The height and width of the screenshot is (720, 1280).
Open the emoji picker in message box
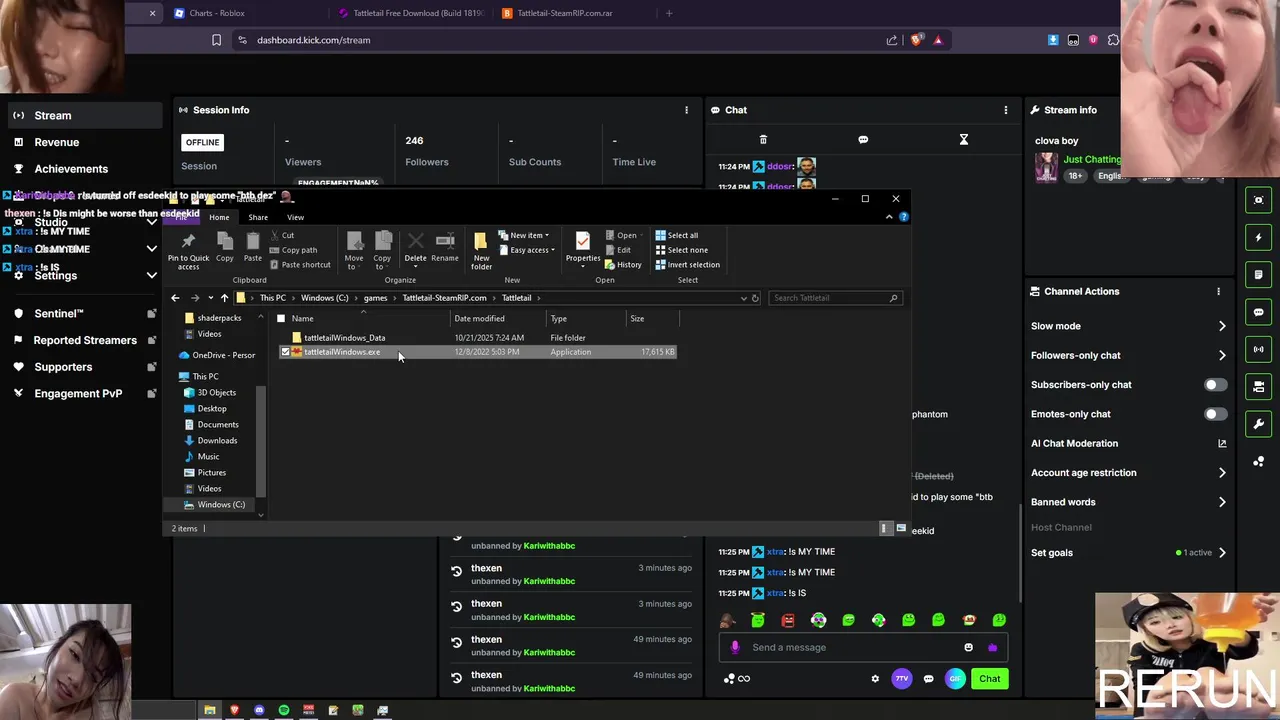pyautogui.click(x=968, y=647)
